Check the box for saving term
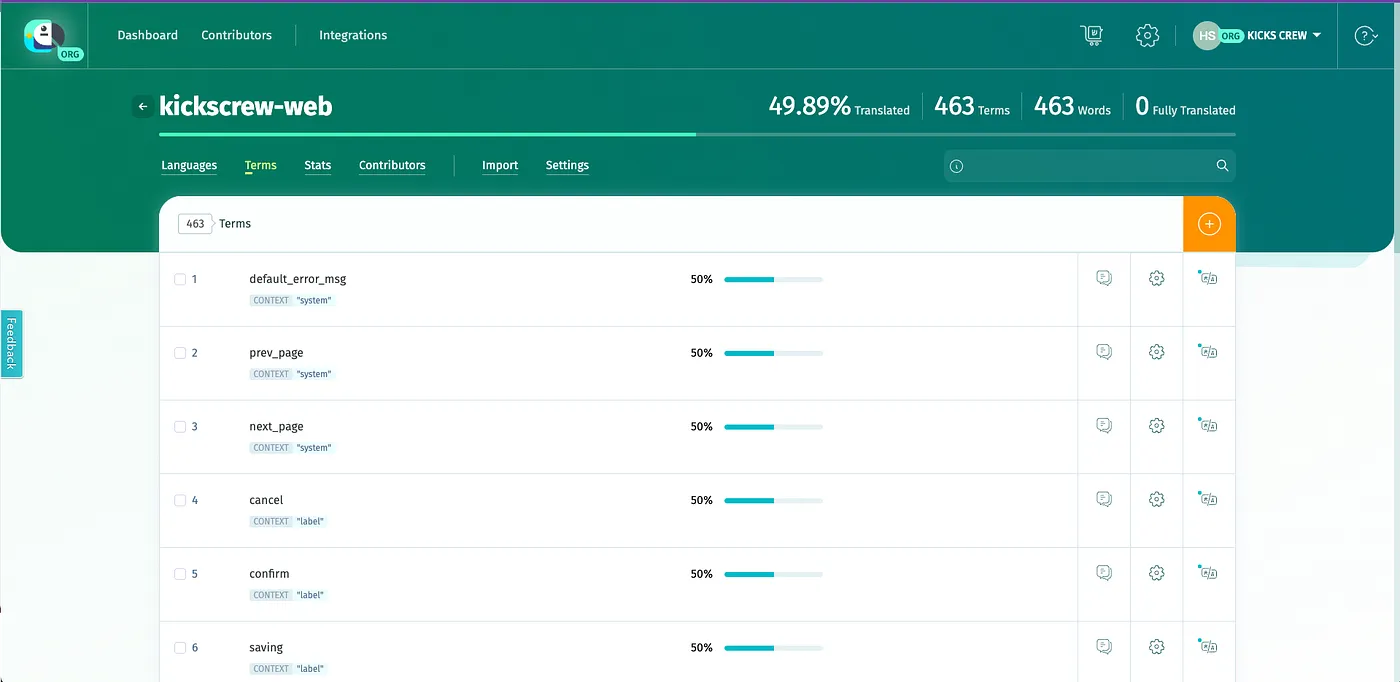This screenshot has height=682, width=1400. pos(180,648)
